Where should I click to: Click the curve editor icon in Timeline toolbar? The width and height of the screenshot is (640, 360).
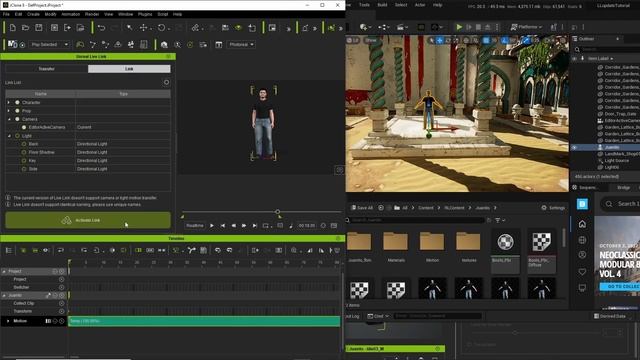[x=176, y=250]
